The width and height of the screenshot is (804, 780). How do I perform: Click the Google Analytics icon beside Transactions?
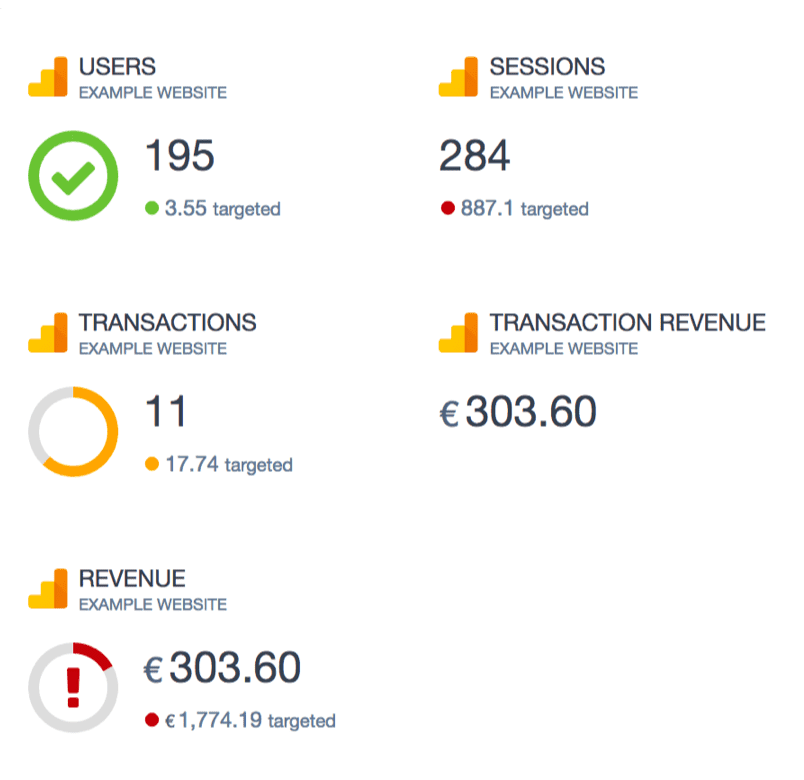[48, 333]
